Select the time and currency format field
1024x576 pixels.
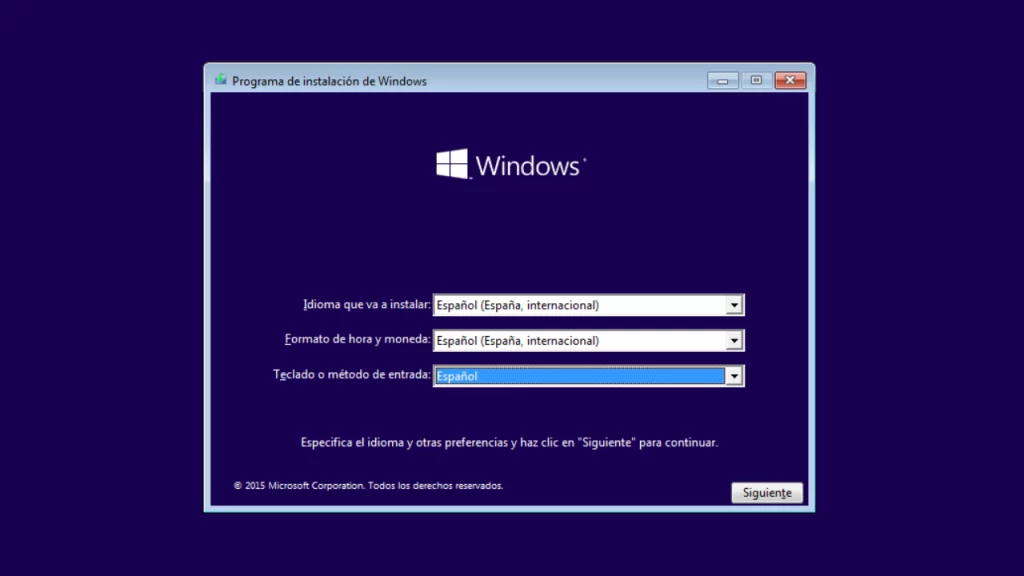point(588,340)
